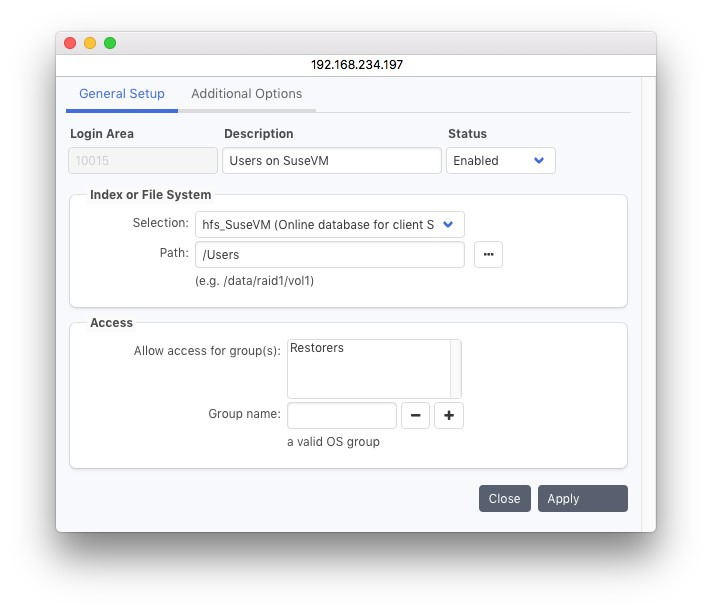The width and height of the screenshot is (712, 612).
Task: Switch to the Additional Options tab
Action: click(x=246, y=94)
